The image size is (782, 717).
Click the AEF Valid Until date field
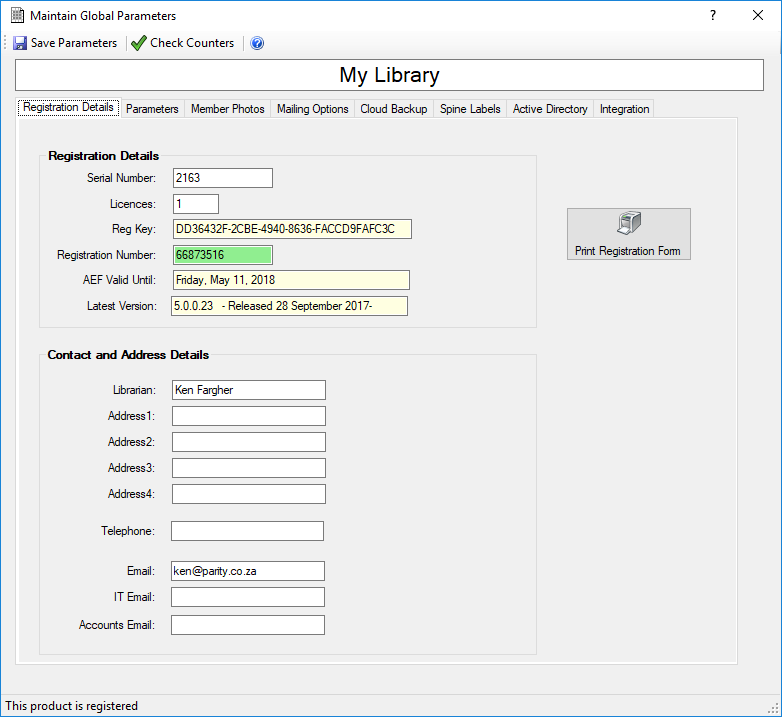291,280
